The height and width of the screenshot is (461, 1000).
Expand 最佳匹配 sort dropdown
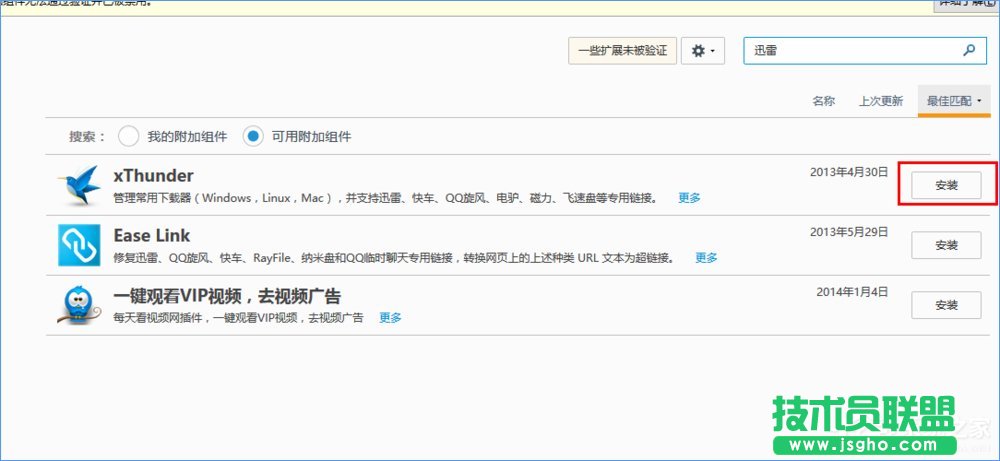tap(953, 101)
